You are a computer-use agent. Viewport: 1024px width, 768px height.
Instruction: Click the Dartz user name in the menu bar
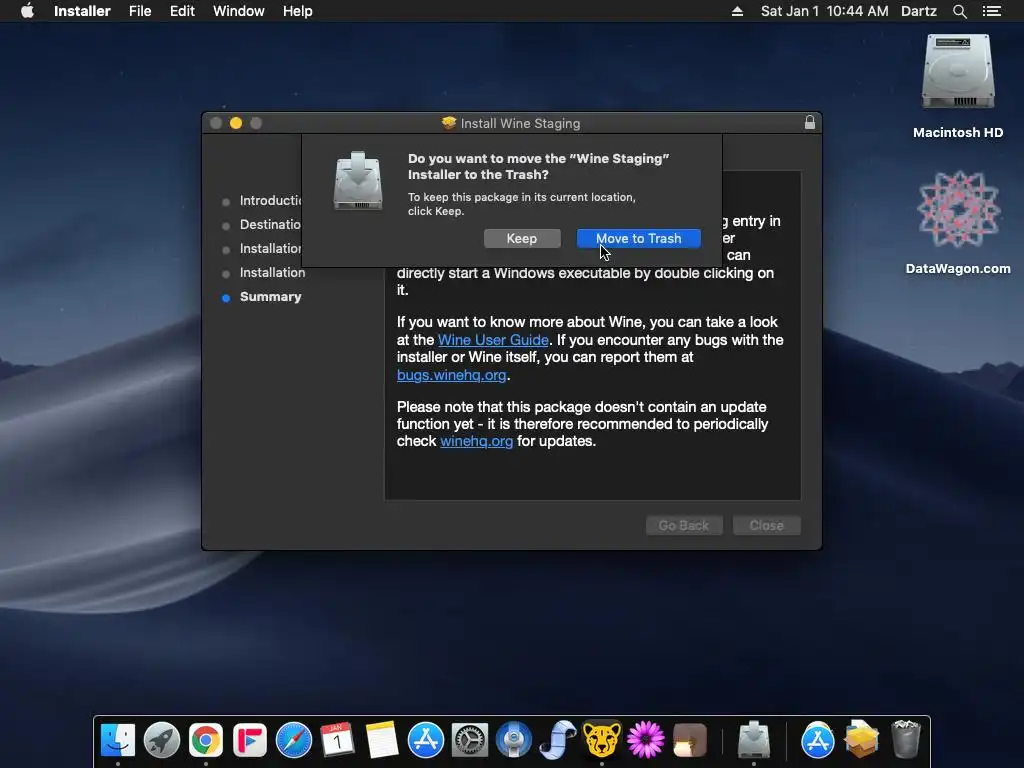coord(919,11)
